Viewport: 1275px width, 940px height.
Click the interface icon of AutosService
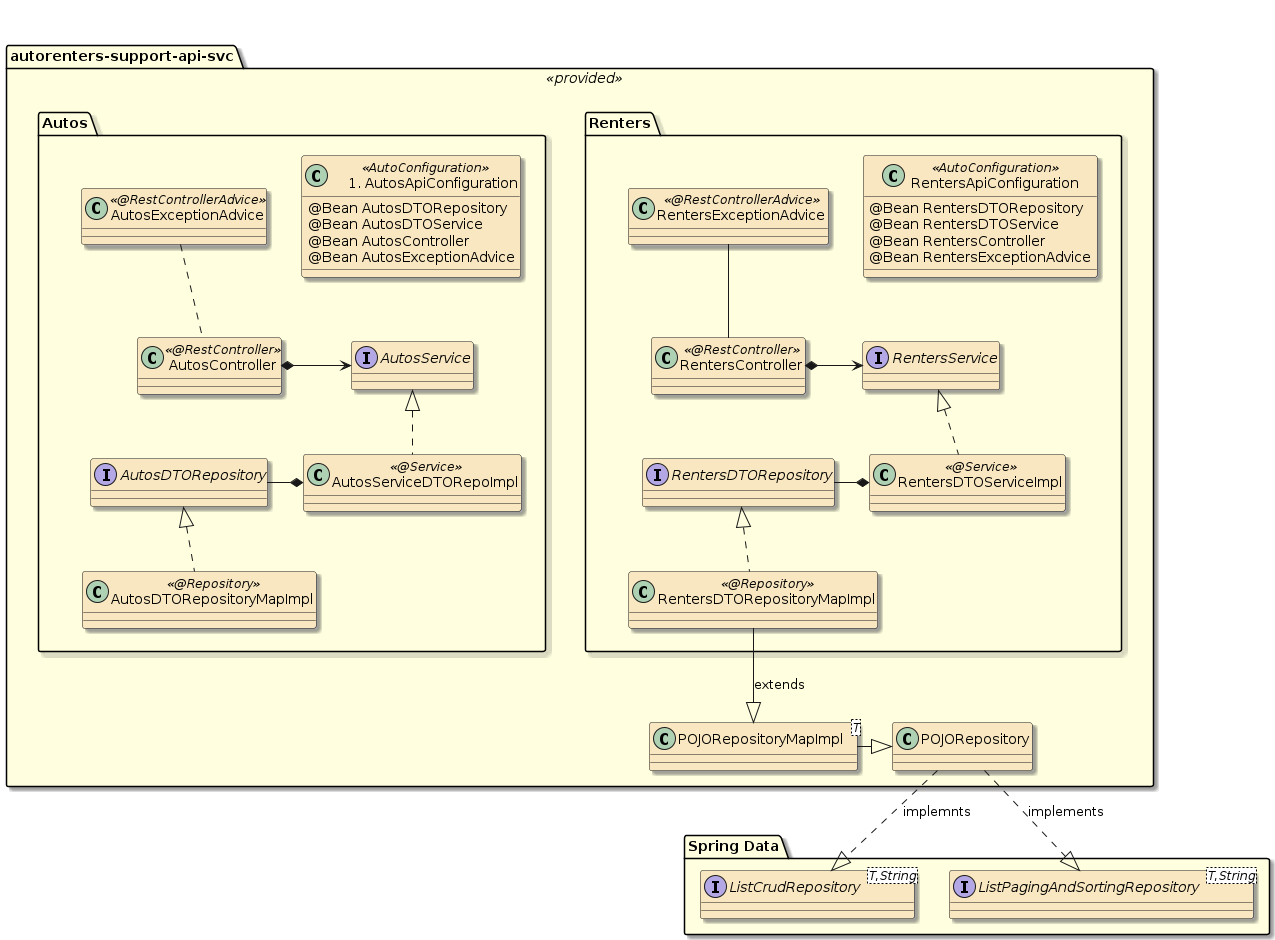[x=367, y=358]
